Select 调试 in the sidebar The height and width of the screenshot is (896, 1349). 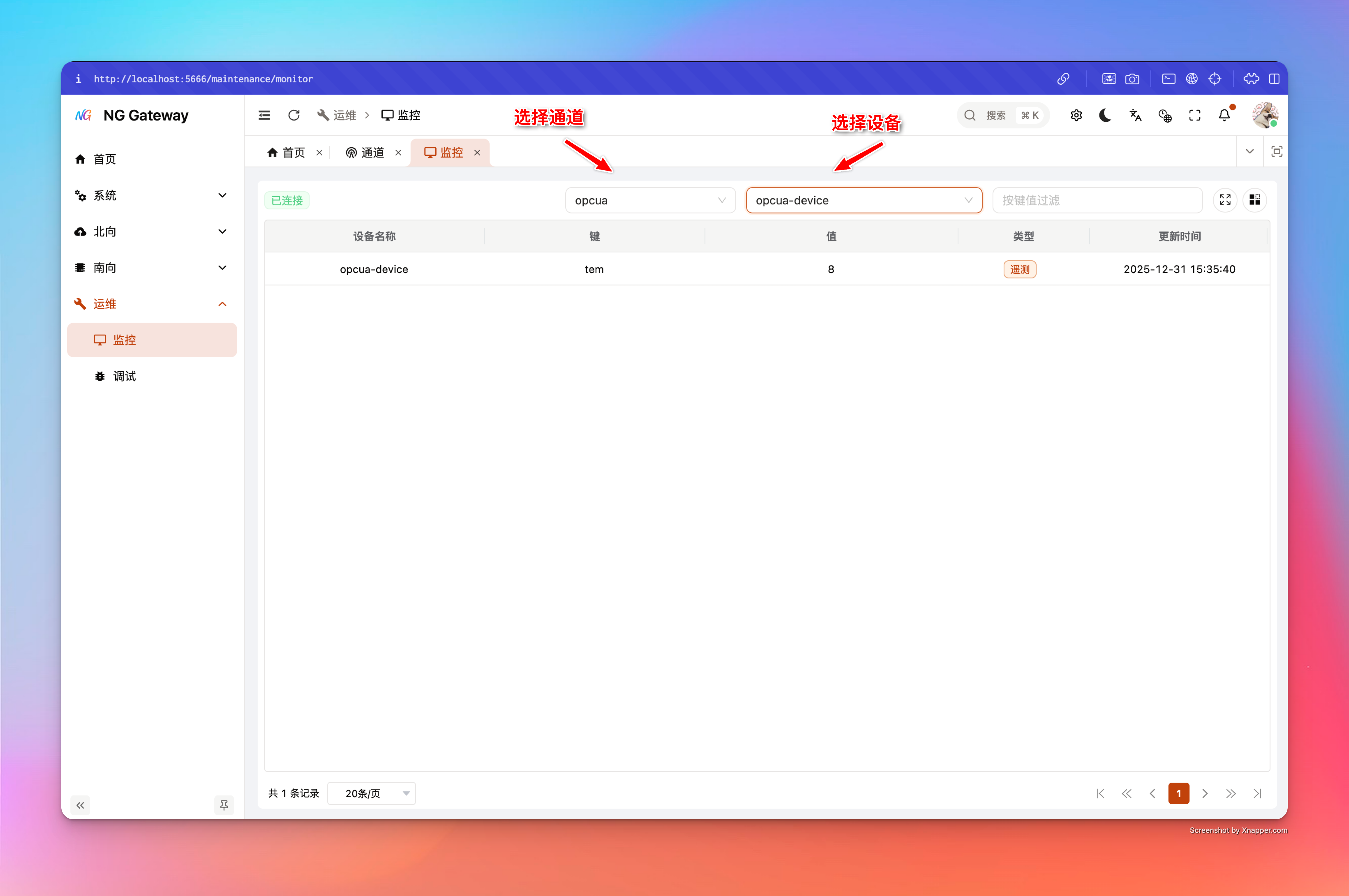124,376
